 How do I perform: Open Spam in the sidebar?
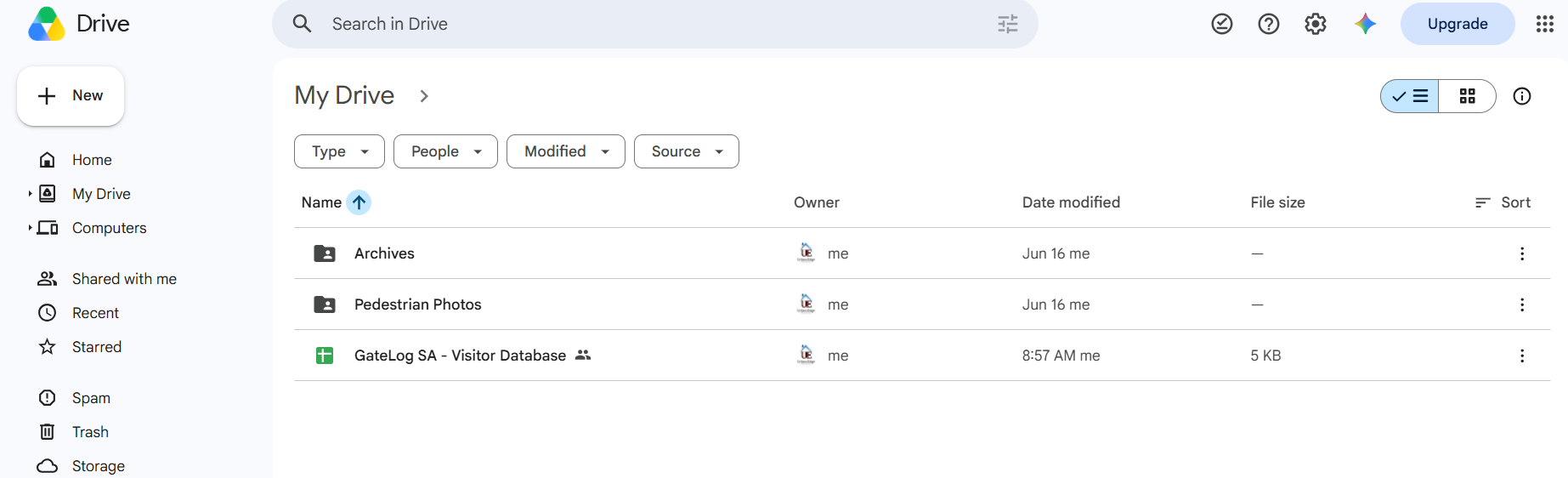click(x=91, y=398)
